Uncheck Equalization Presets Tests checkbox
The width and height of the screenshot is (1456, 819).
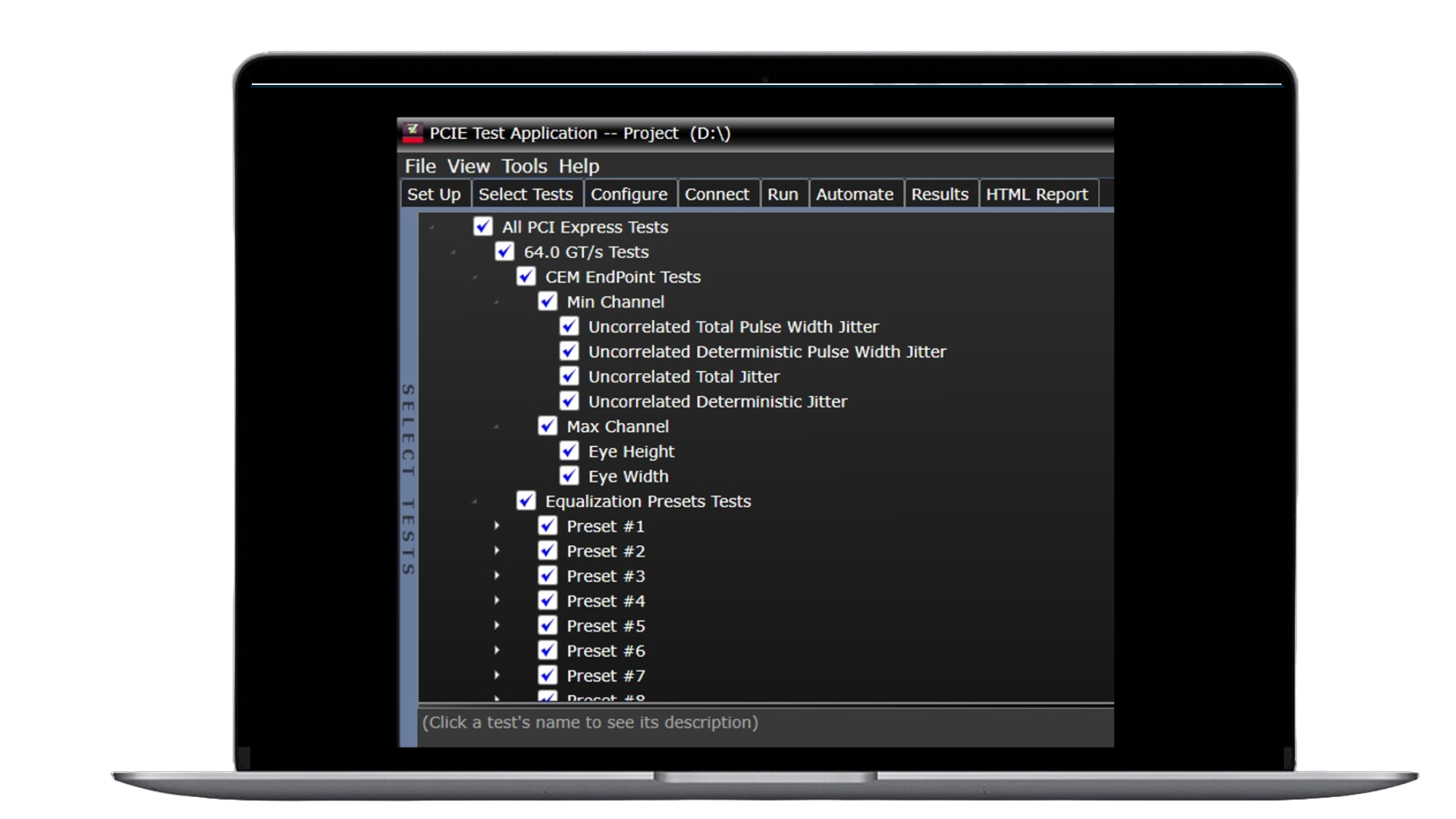tap(526, 501)
